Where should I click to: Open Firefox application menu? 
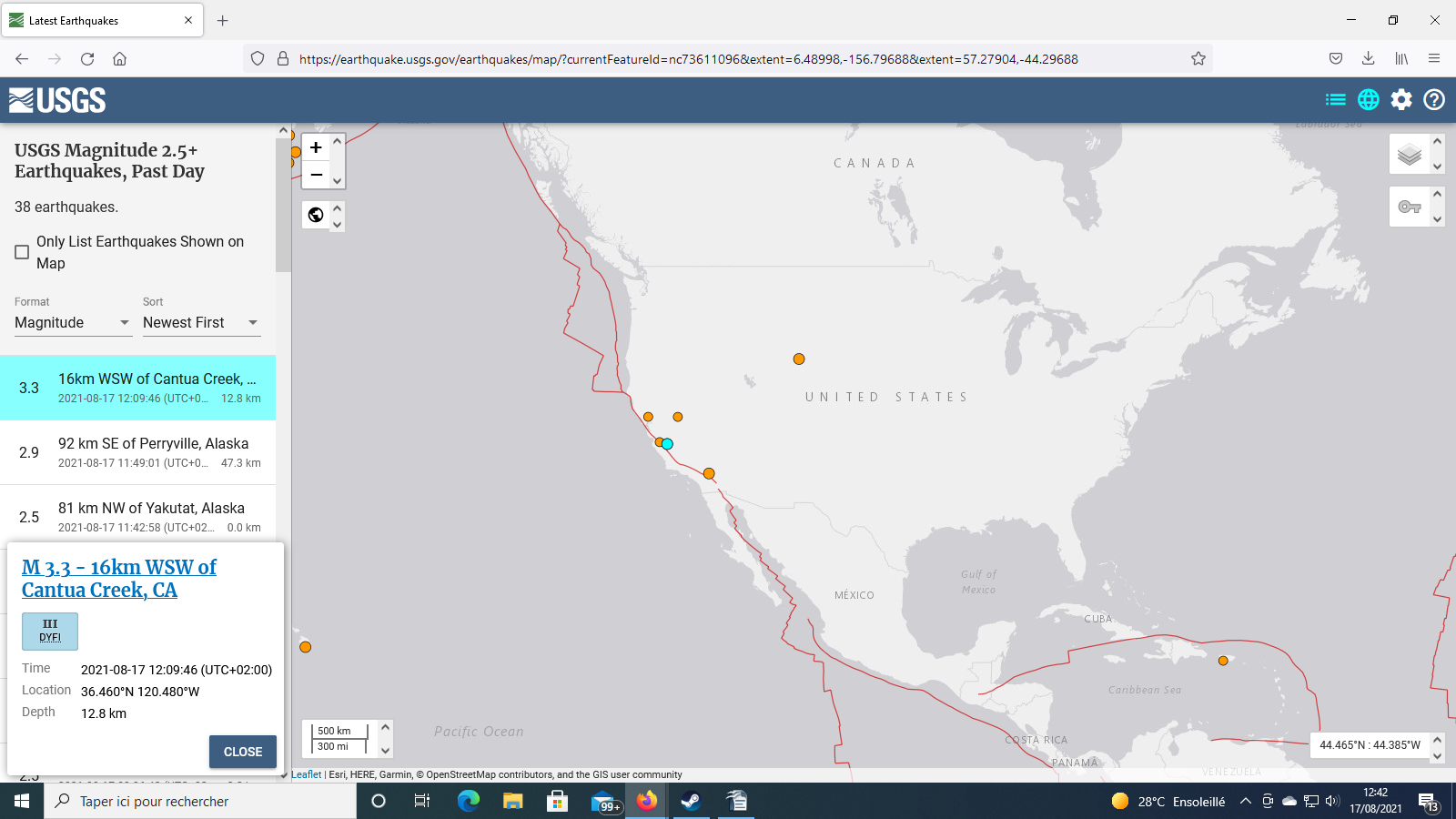click(x=1434, y=59)
